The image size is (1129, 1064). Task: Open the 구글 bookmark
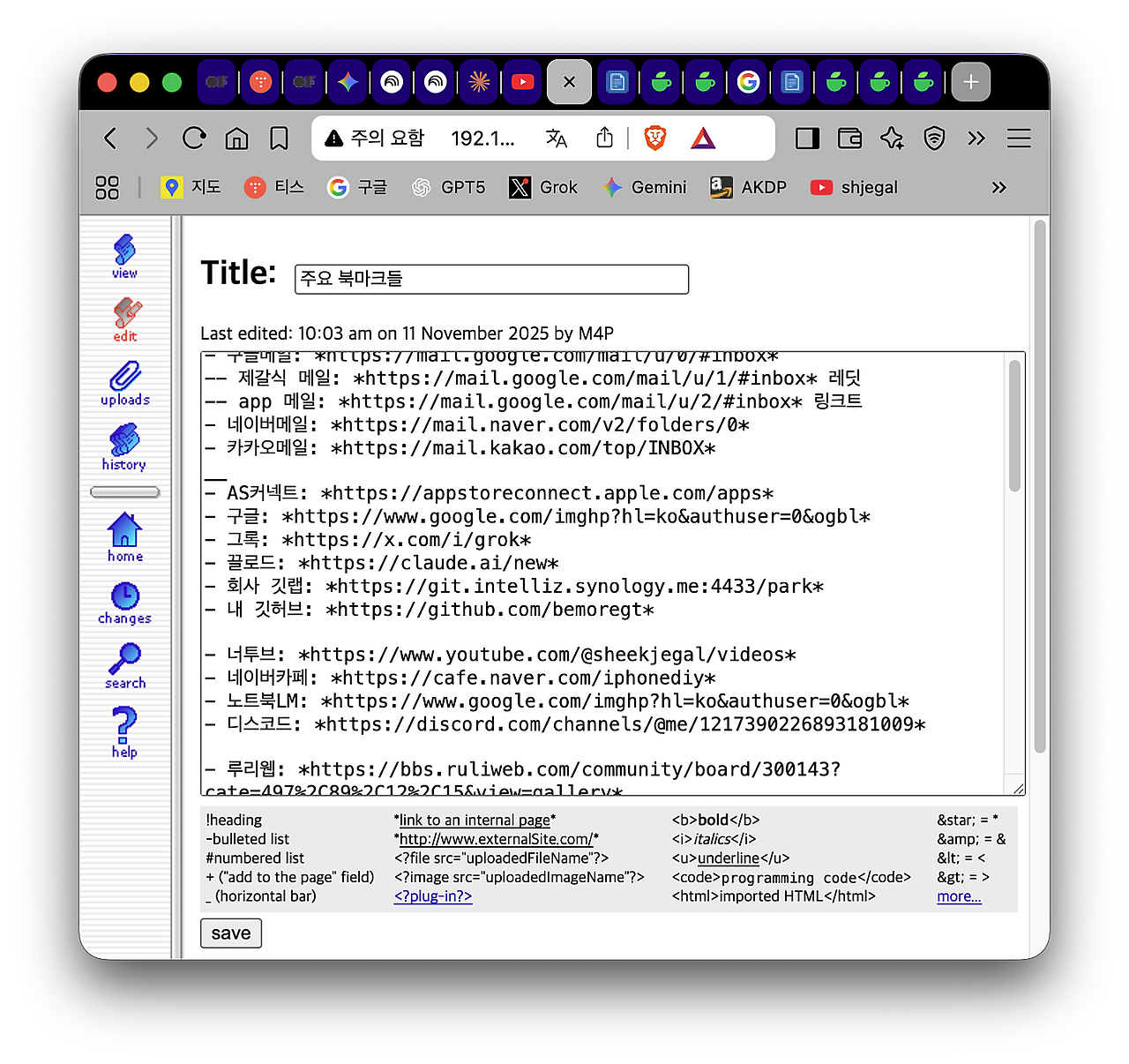(x=357, y=187)
